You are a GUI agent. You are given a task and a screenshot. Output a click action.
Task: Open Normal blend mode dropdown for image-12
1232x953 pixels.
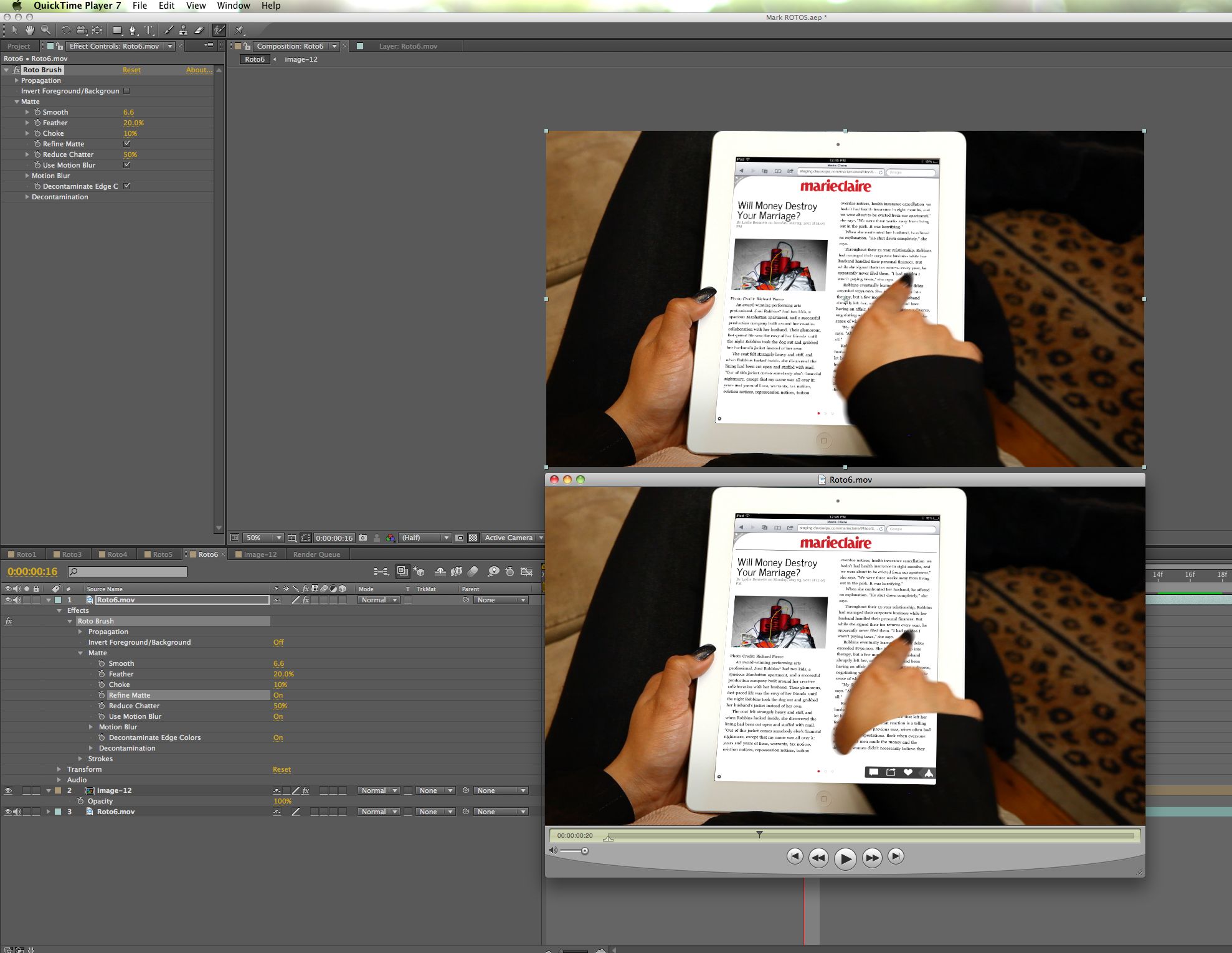pyautogui.click(x=379, y=790)
